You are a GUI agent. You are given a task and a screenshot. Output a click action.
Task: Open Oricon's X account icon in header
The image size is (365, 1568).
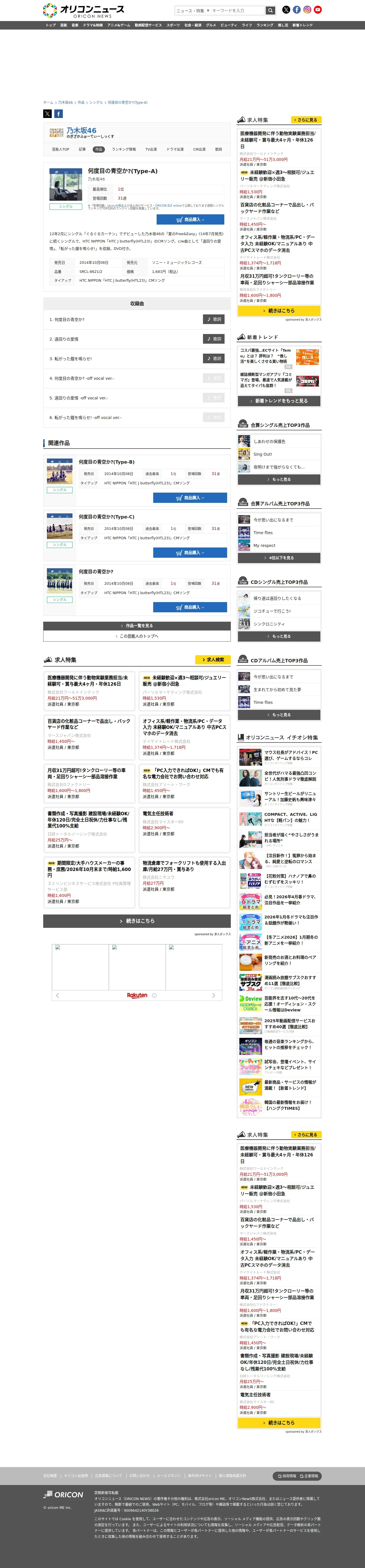pyautogui.click(x=286, y=10)
